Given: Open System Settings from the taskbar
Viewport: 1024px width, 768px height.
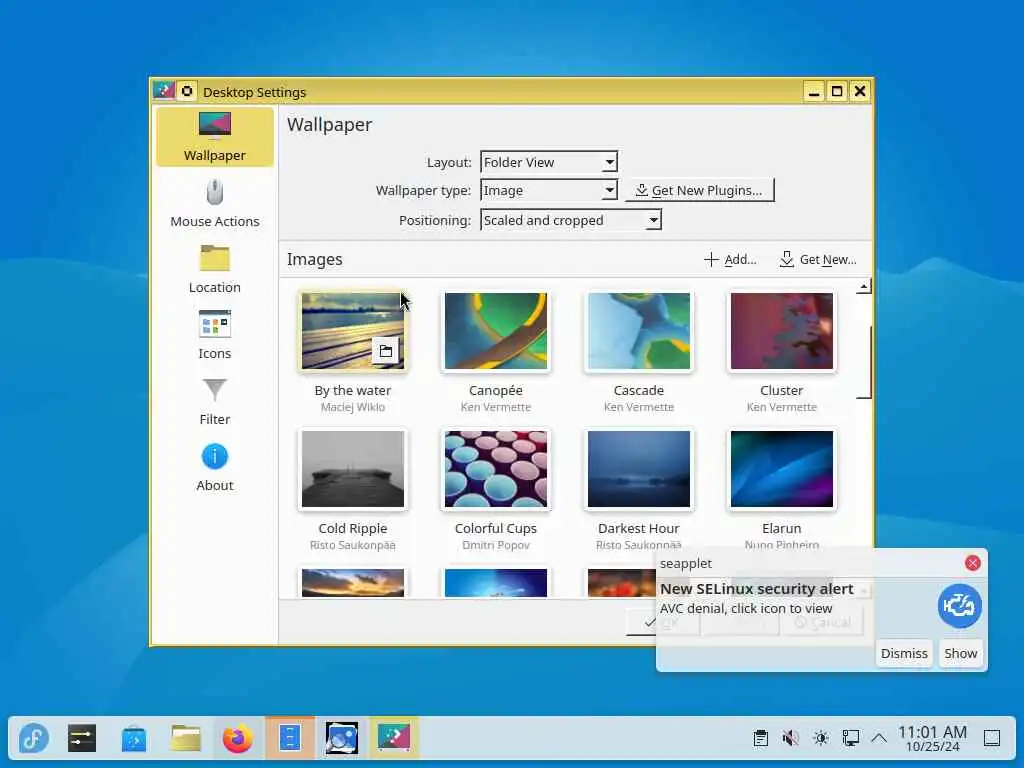Looking at the screenshot, I should pos(82,739).
